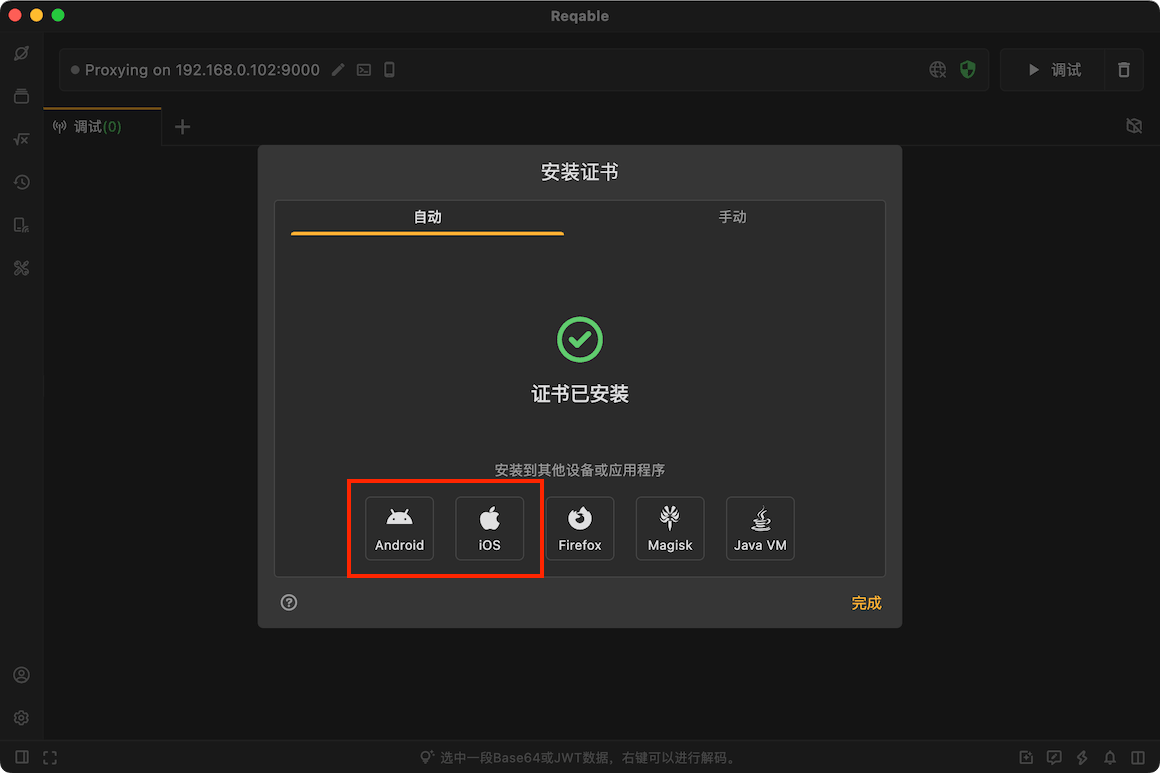This screenshot has width=1160, height=773.
Task: Open the green SSL shield icon
Action: (967, 70)
